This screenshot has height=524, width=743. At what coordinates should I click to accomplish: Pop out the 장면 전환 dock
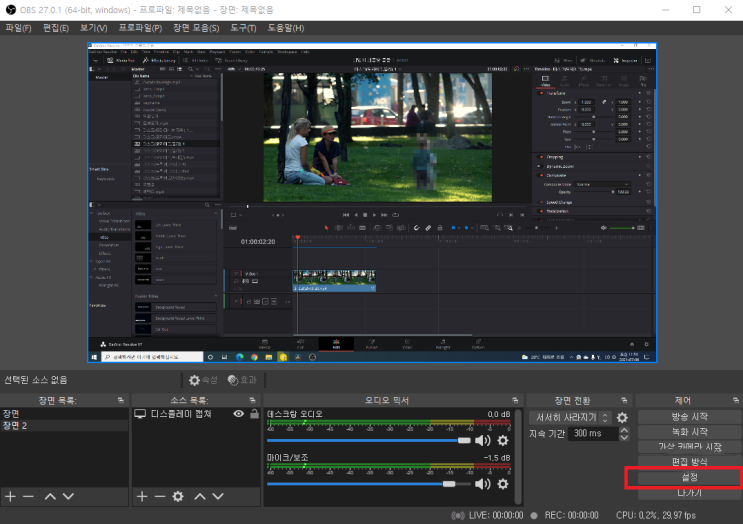[x=624, y=400]
